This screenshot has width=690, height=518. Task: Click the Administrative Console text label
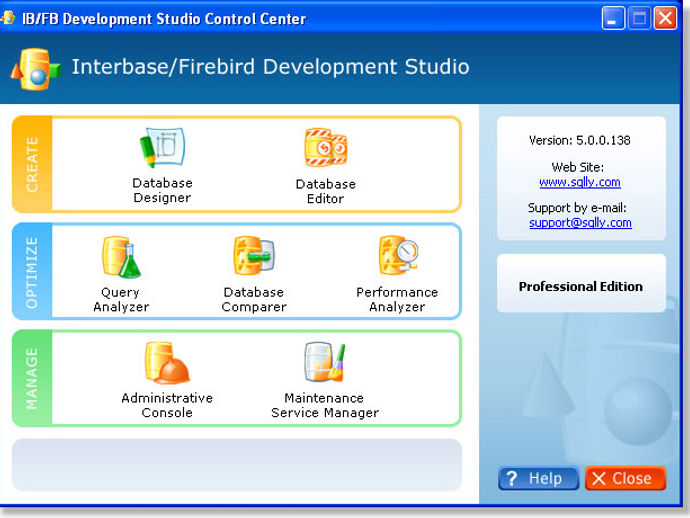pos(167,405)
